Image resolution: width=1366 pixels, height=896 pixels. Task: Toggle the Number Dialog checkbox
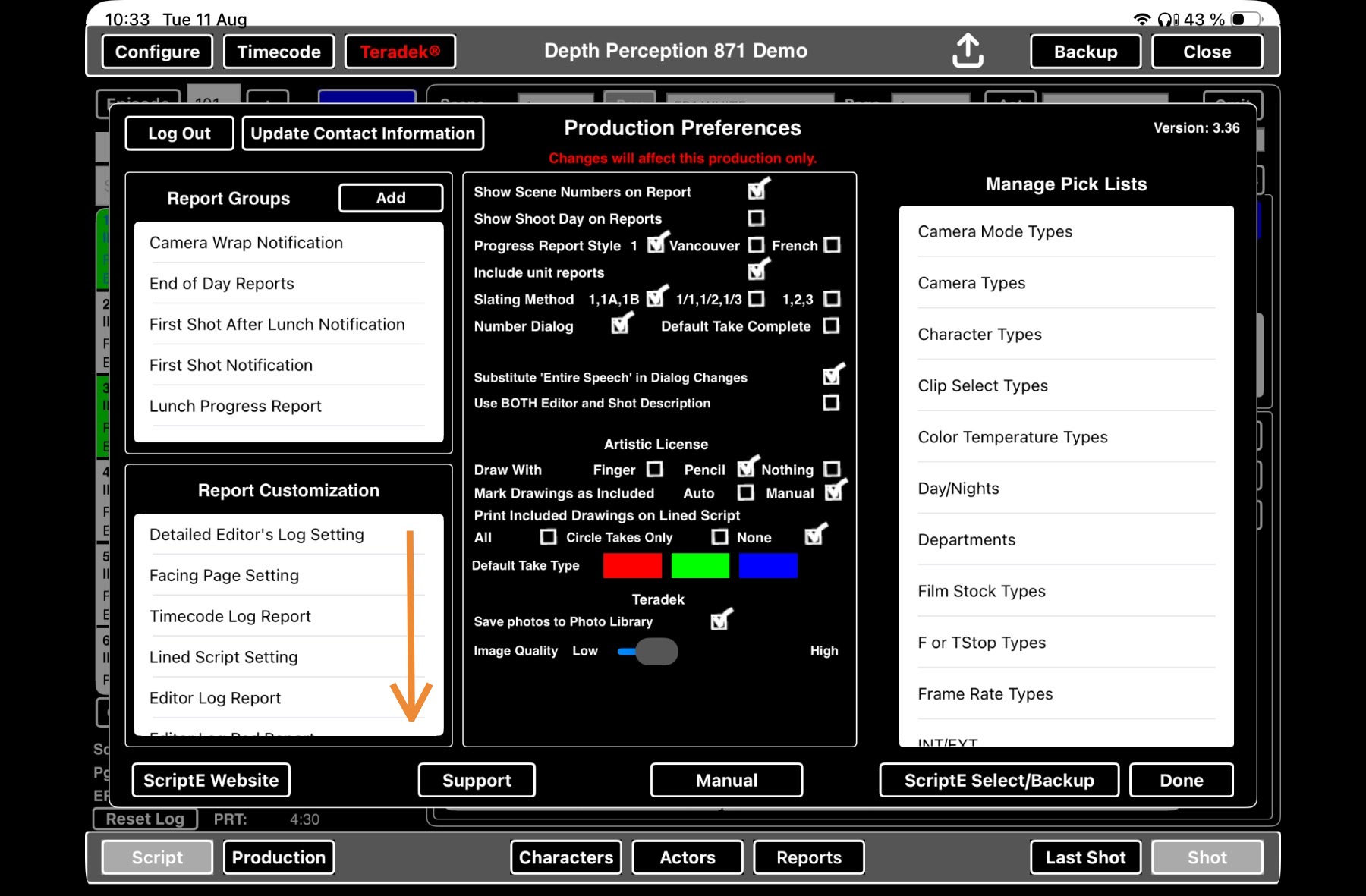click(x=620, y=325)
